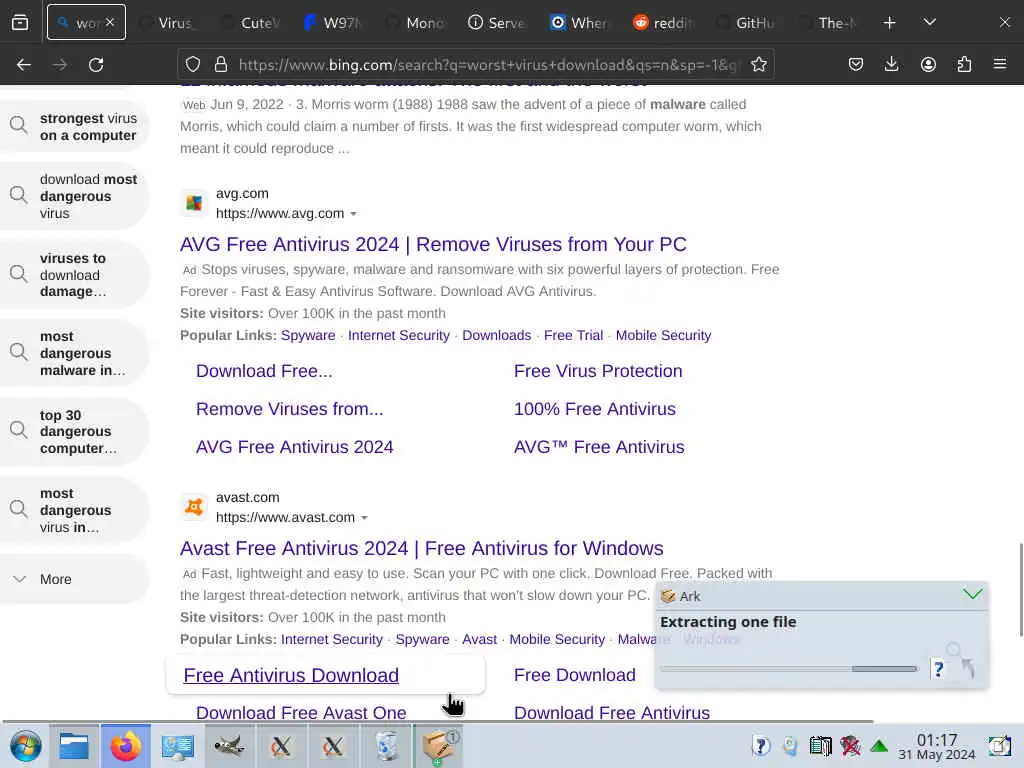The width and height of the screenshot is (1024, 768).
Task: Open 'Remove Viruses from...' sitelink
Action: tap(289, 409)
